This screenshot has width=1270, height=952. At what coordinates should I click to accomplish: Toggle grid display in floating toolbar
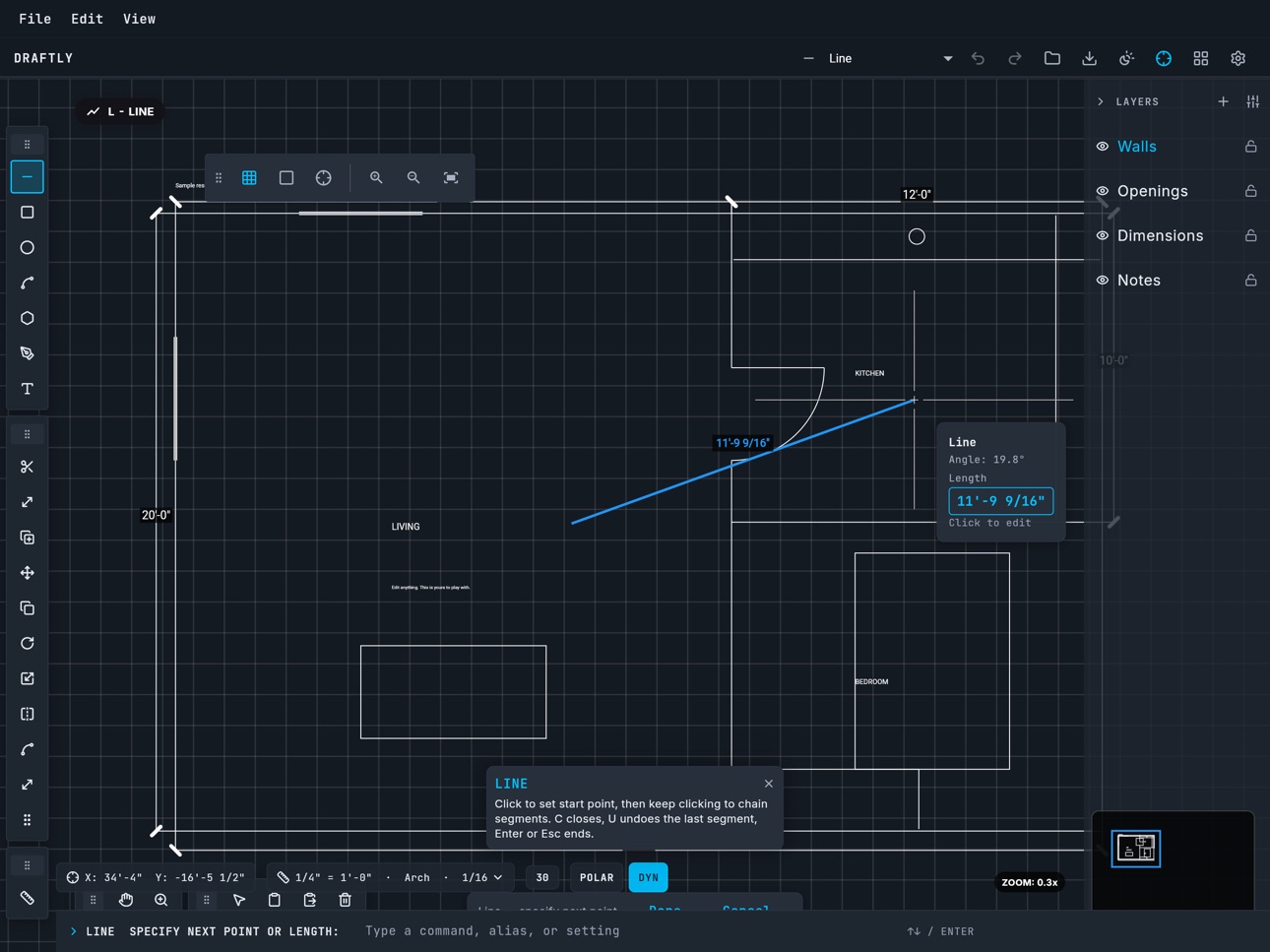[249, 178]
